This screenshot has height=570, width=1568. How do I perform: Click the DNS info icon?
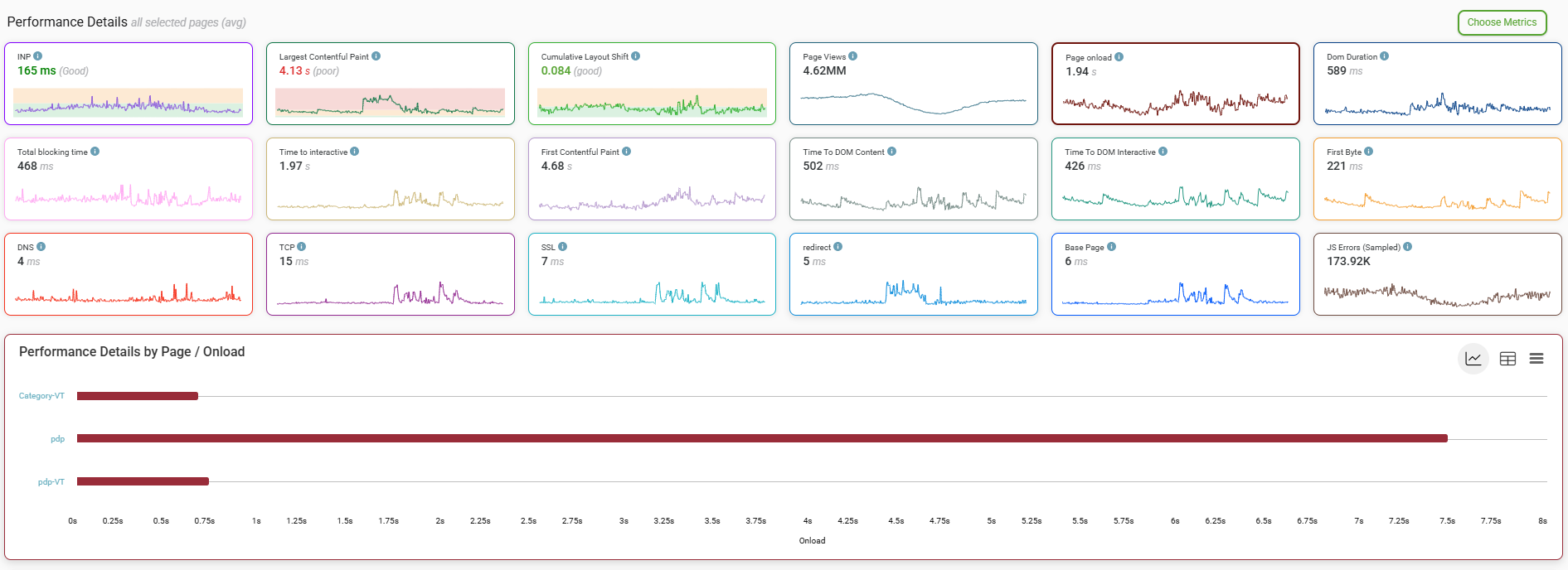pos(41,247)
